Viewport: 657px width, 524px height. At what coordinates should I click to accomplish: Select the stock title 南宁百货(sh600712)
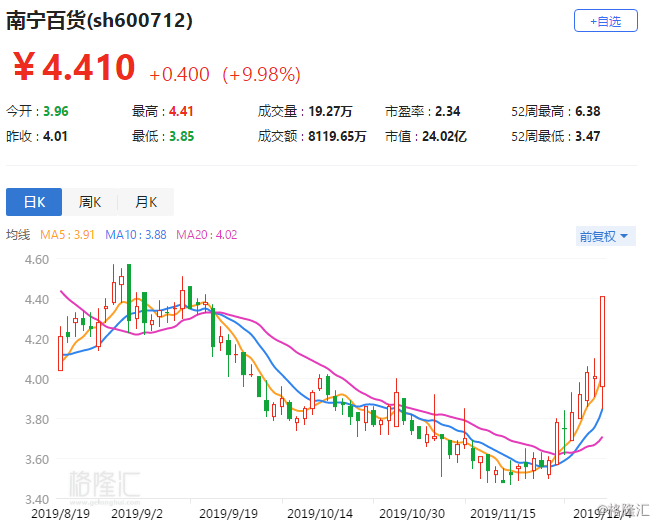pos(99,20)
